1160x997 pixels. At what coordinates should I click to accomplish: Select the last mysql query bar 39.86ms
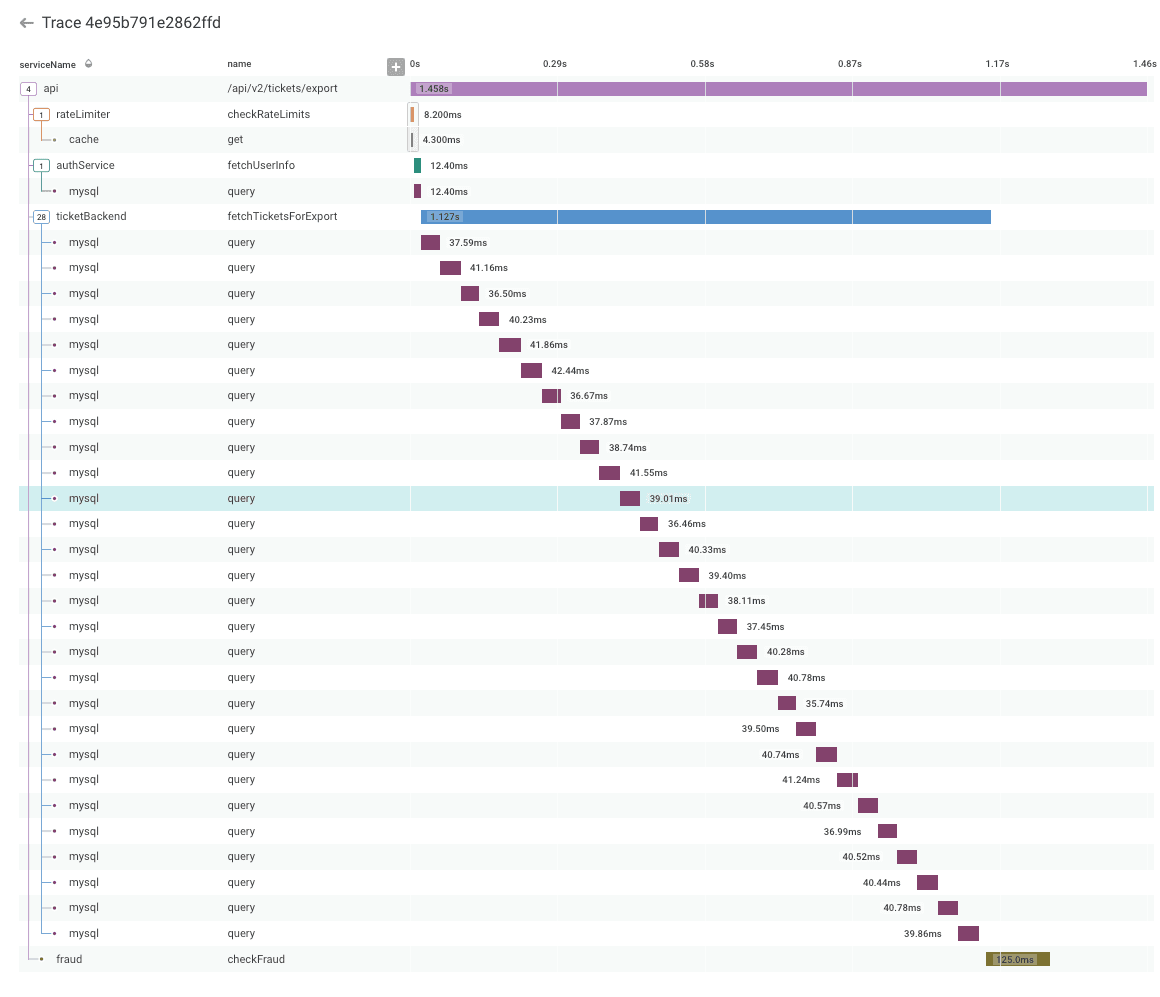968,934
